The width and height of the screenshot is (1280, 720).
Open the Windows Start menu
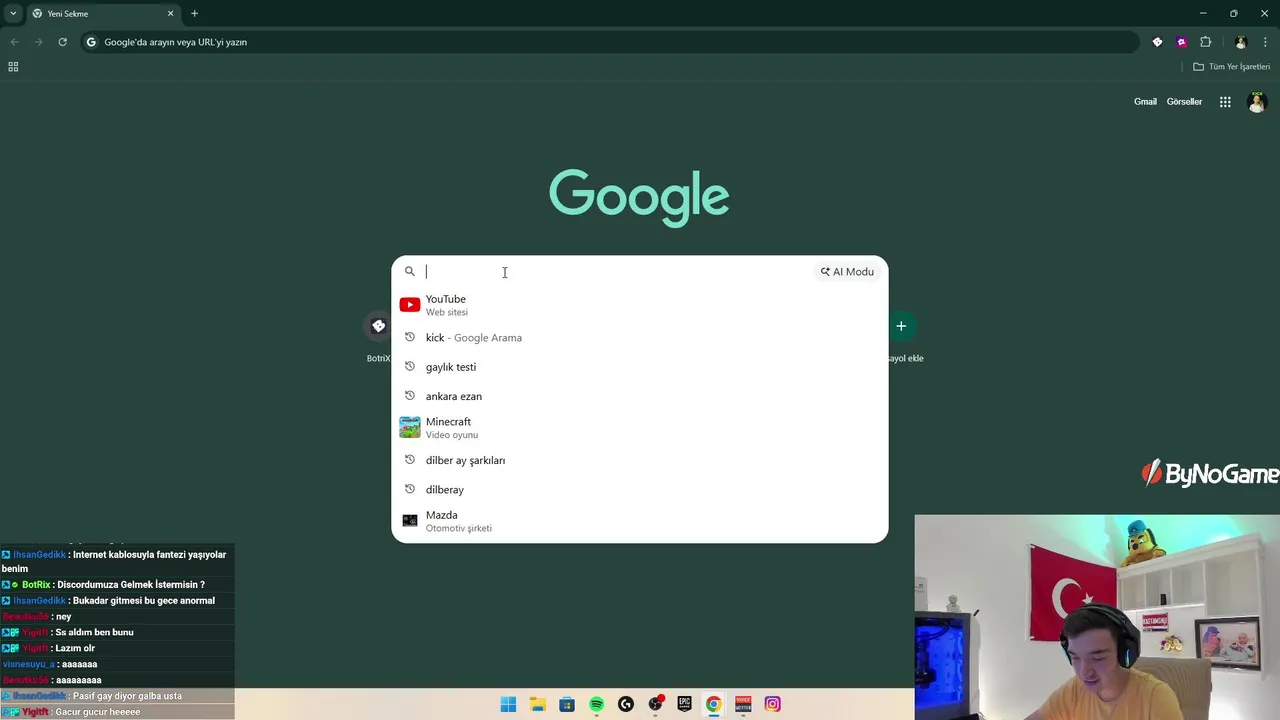(x=508, y=704)
